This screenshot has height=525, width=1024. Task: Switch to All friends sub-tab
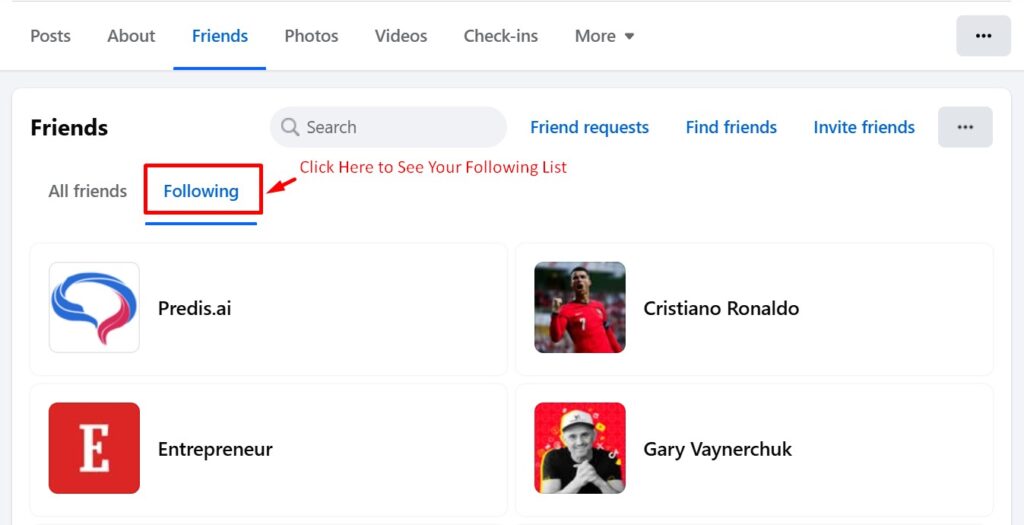coord(88,191)
